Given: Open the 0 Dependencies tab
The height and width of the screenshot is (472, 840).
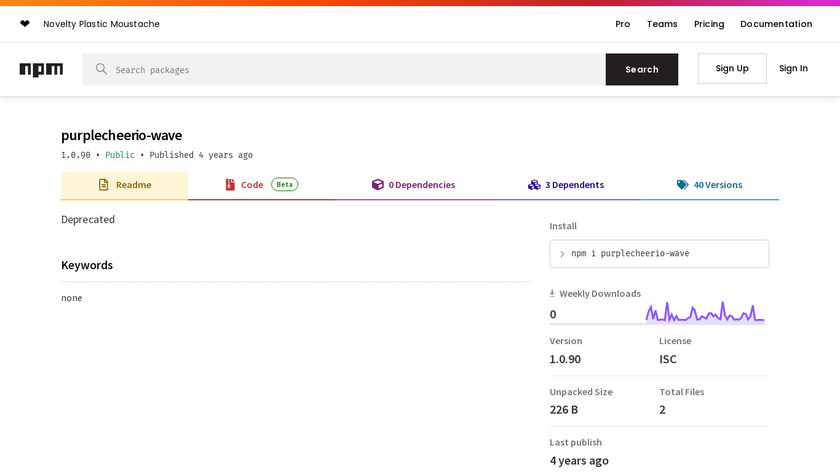Looking at the screenshot, I should [414, 185].
